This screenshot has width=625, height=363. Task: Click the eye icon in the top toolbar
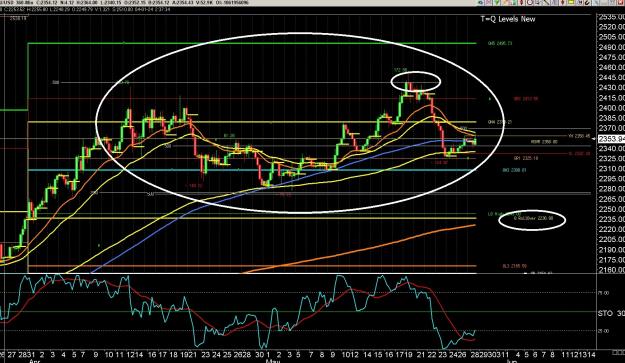point(481,2)
